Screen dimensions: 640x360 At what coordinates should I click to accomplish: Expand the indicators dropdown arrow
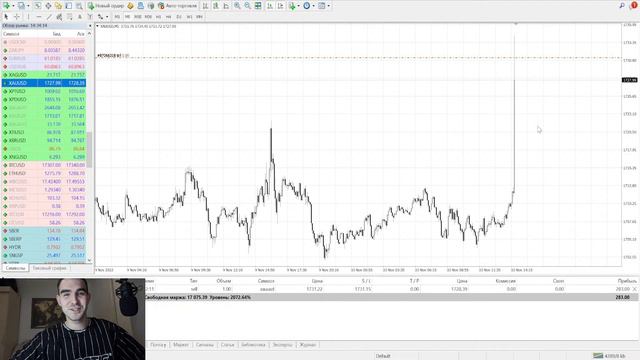[x=298, y=6]
